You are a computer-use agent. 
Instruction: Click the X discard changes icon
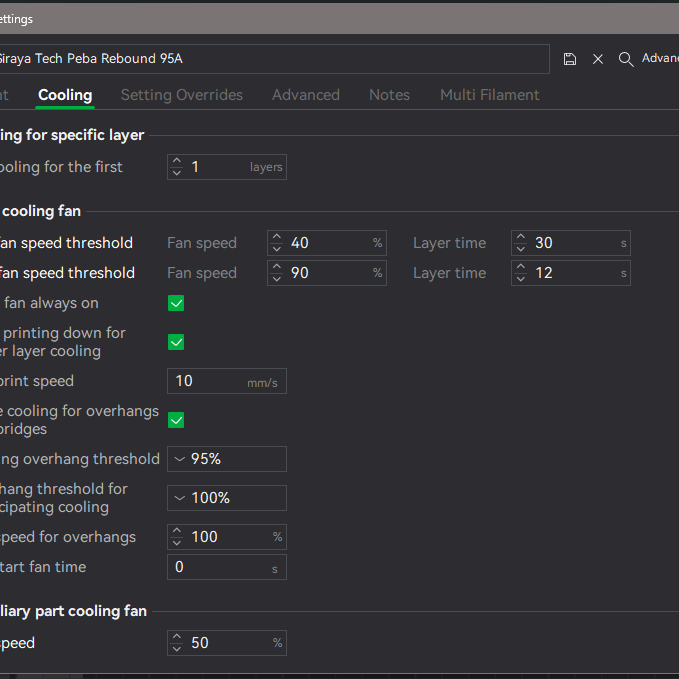pyautogui.click(x=598, y=59)
